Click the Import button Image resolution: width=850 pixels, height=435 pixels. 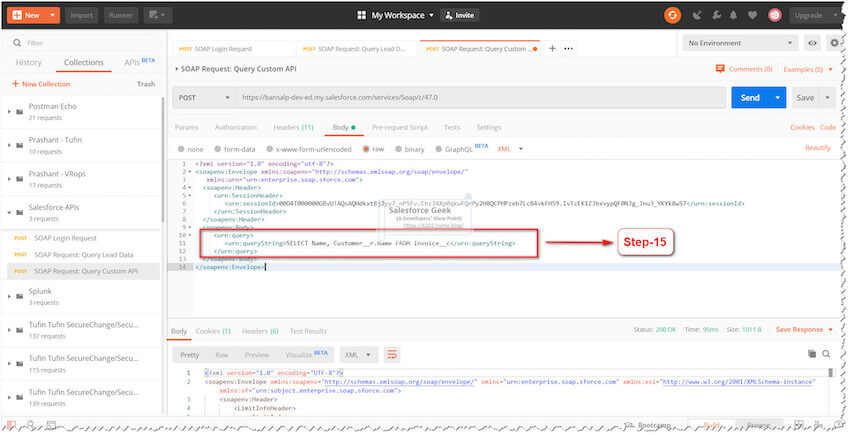pyautogui.click(x=81, y=15)
